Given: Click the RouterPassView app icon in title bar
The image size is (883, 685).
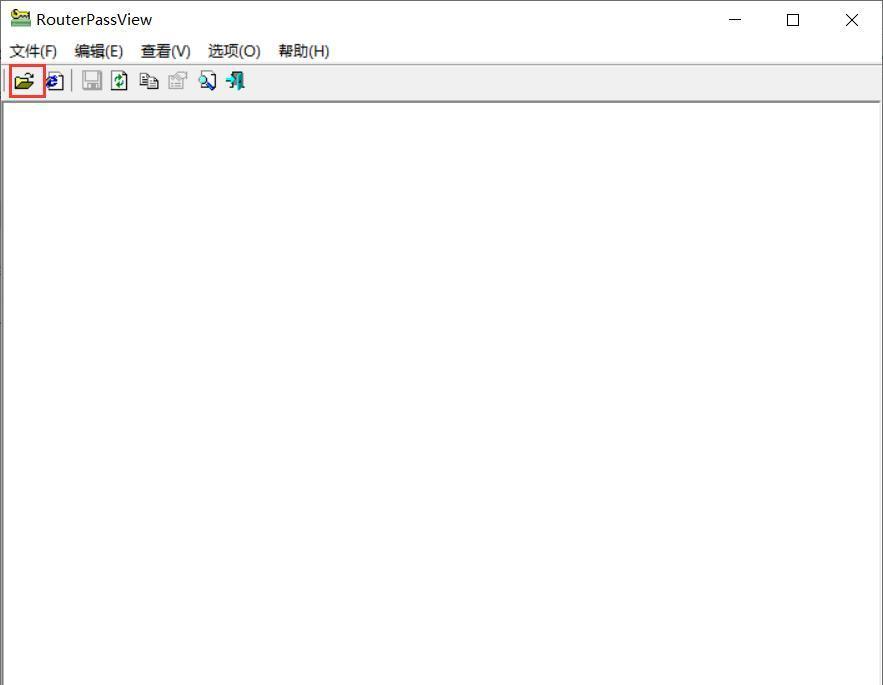Looking at the screenshot, I should coord(20,19).
